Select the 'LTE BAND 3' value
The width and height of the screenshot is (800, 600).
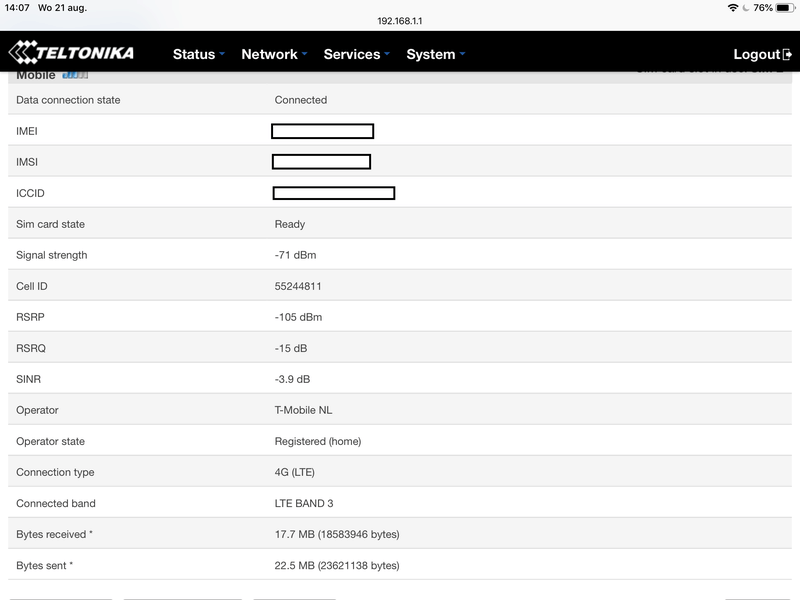pyautogui.click(x=304, y=504)
